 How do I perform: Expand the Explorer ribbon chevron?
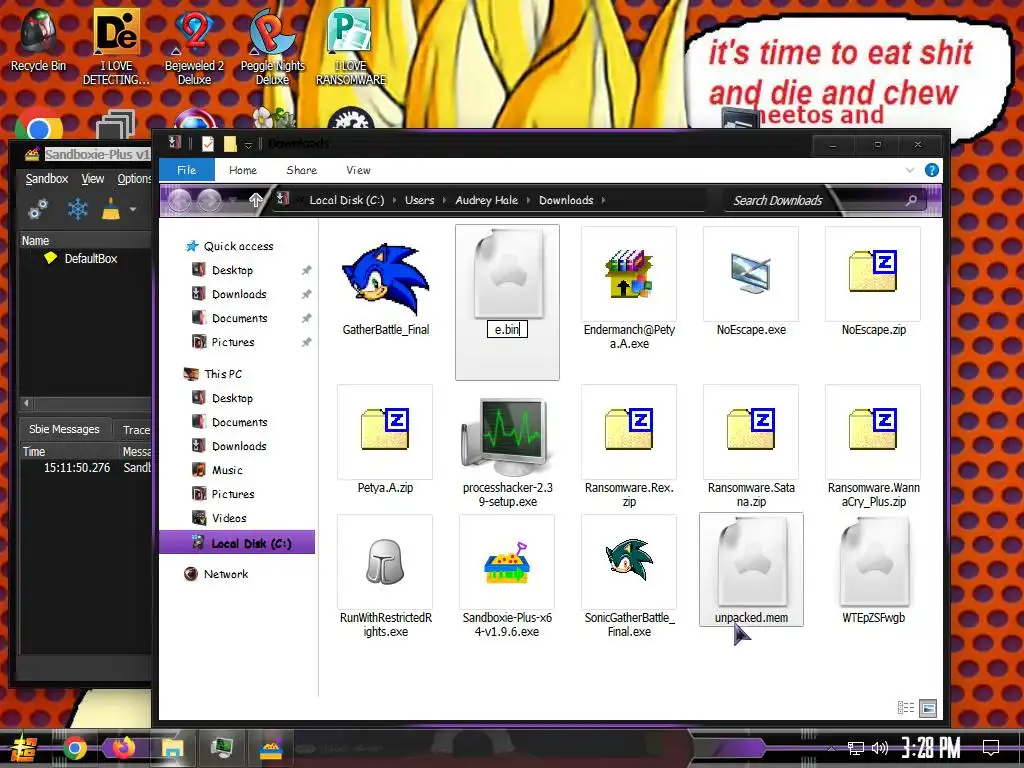click(910, 170)
